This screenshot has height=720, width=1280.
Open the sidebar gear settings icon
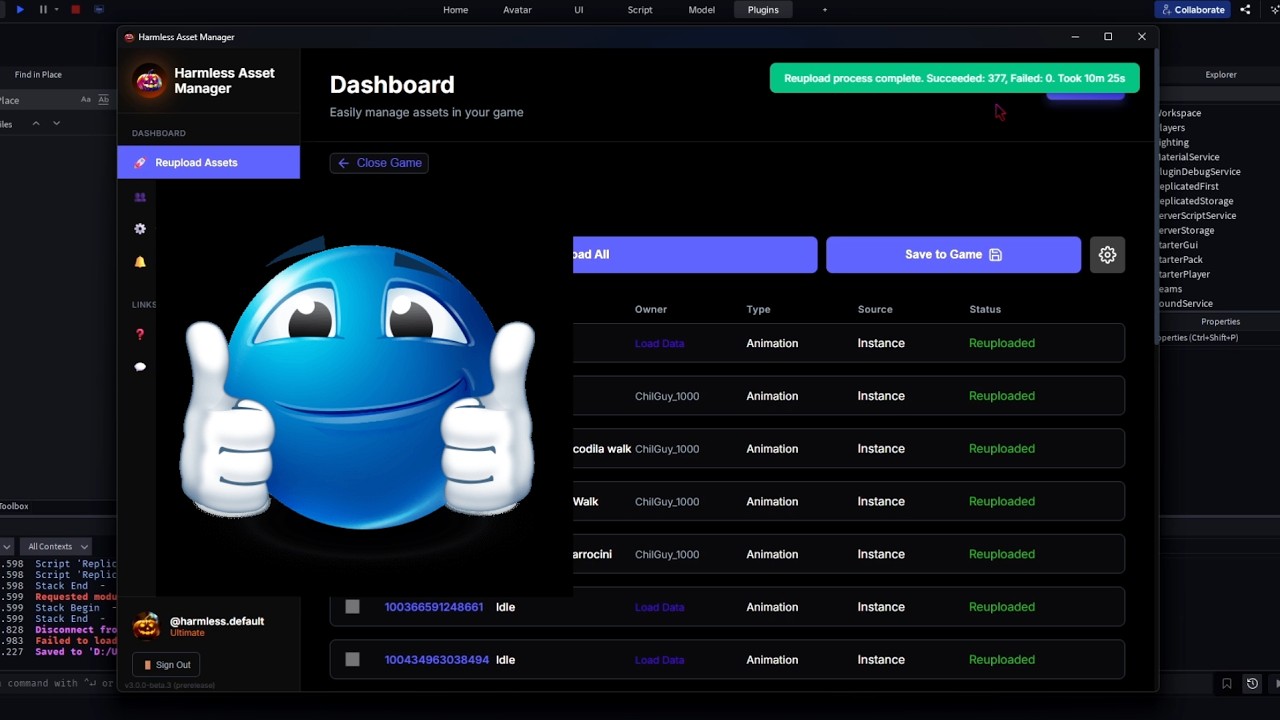[140, 229]
